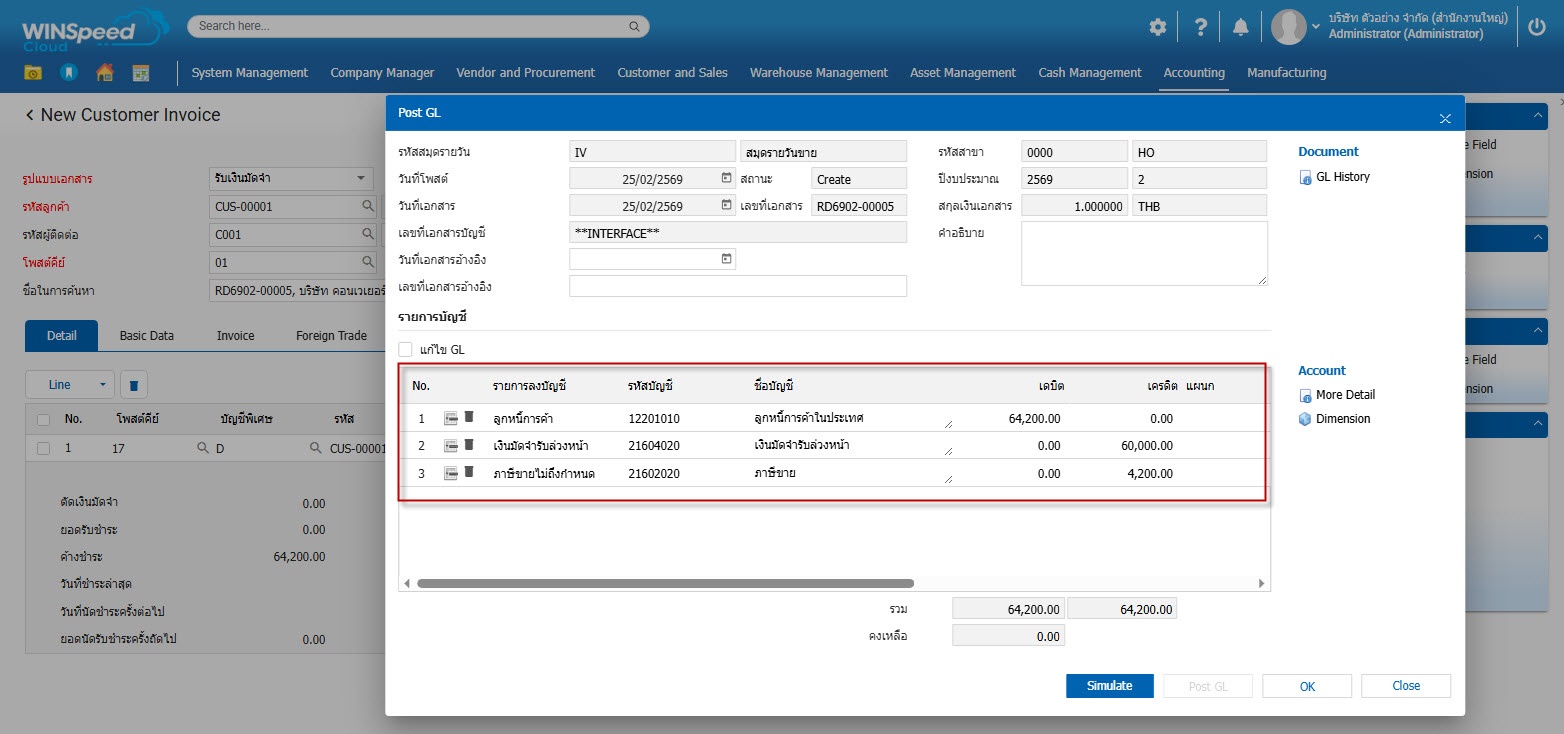Click the horizontal scrollbar in GL grid
1564x734 pixels.
coord(665,583)
